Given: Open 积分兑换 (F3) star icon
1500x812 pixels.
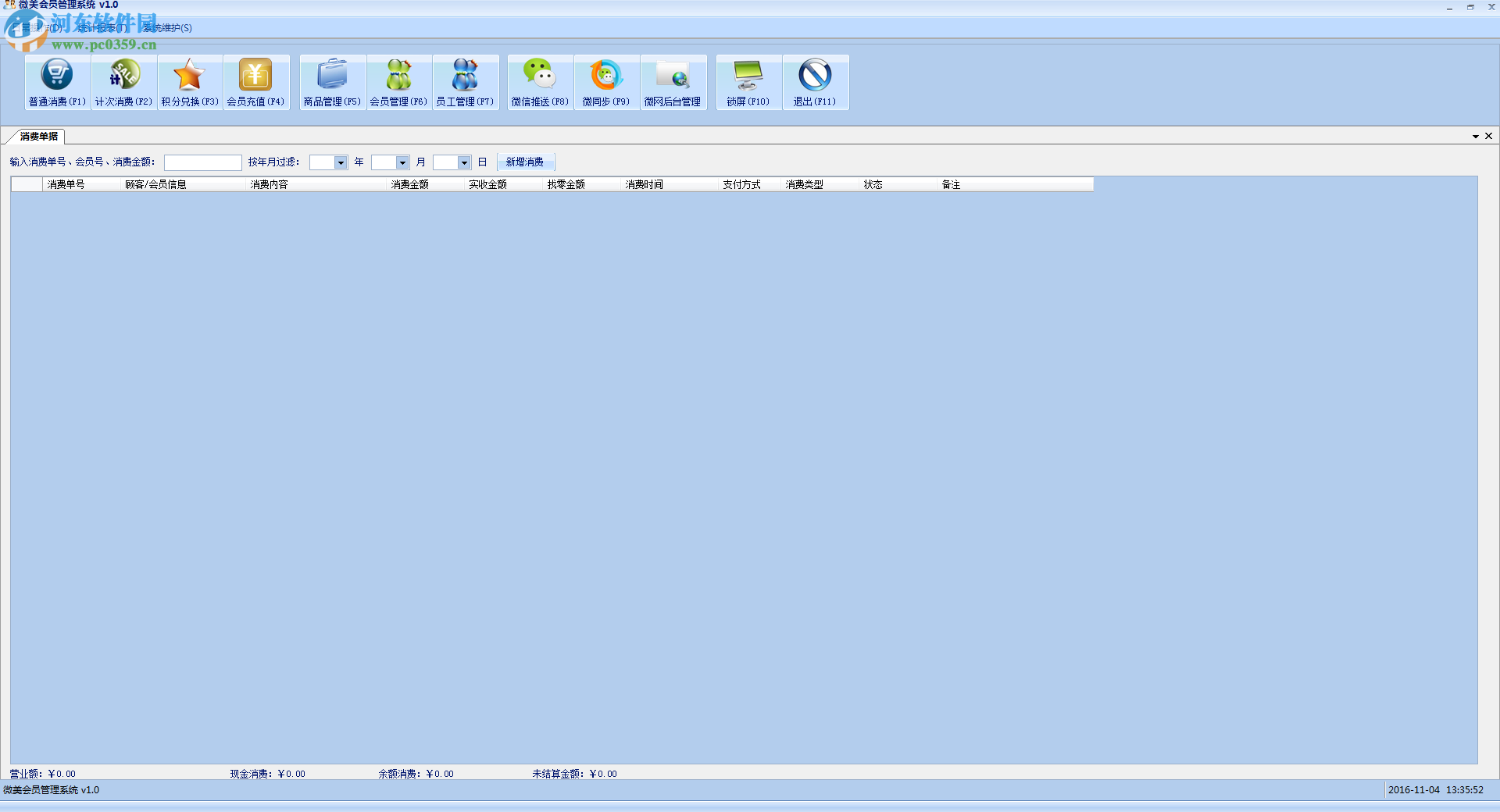Looking at the screenshot, I should coord(190,82).
